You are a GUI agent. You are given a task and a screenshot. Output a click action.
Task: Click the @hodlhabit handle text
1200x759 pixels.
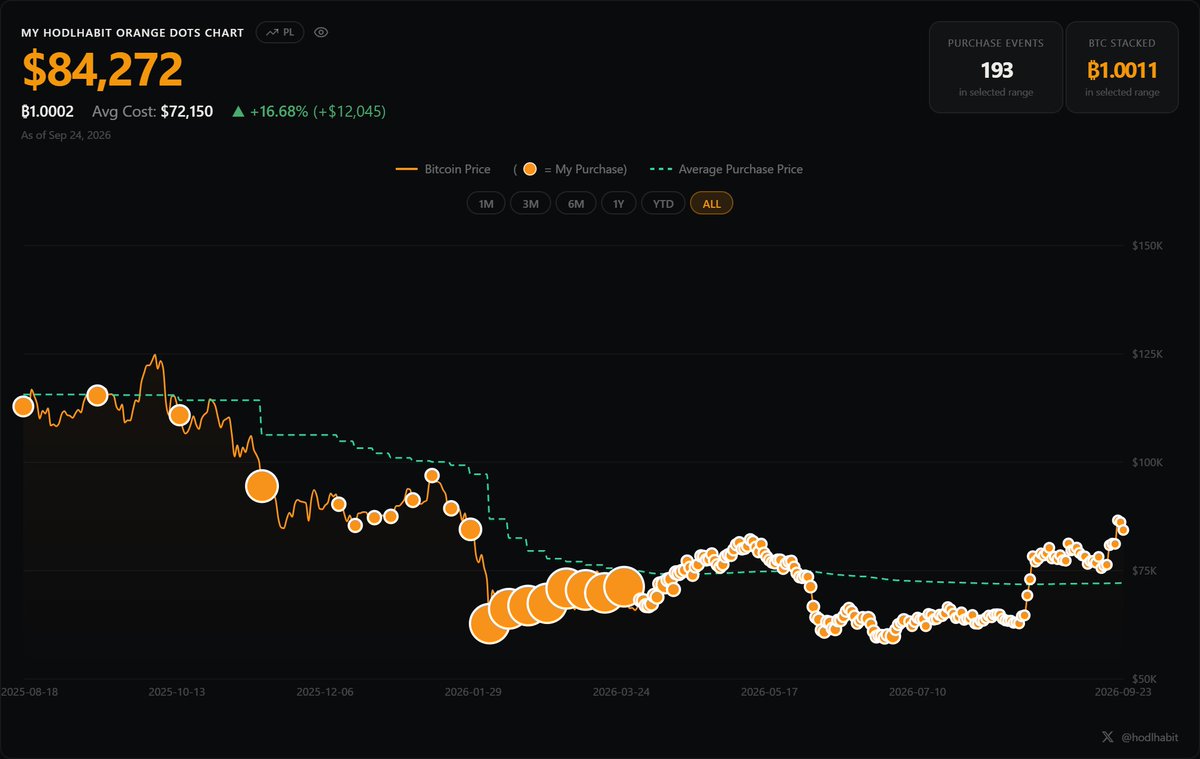pos(1148,736)
